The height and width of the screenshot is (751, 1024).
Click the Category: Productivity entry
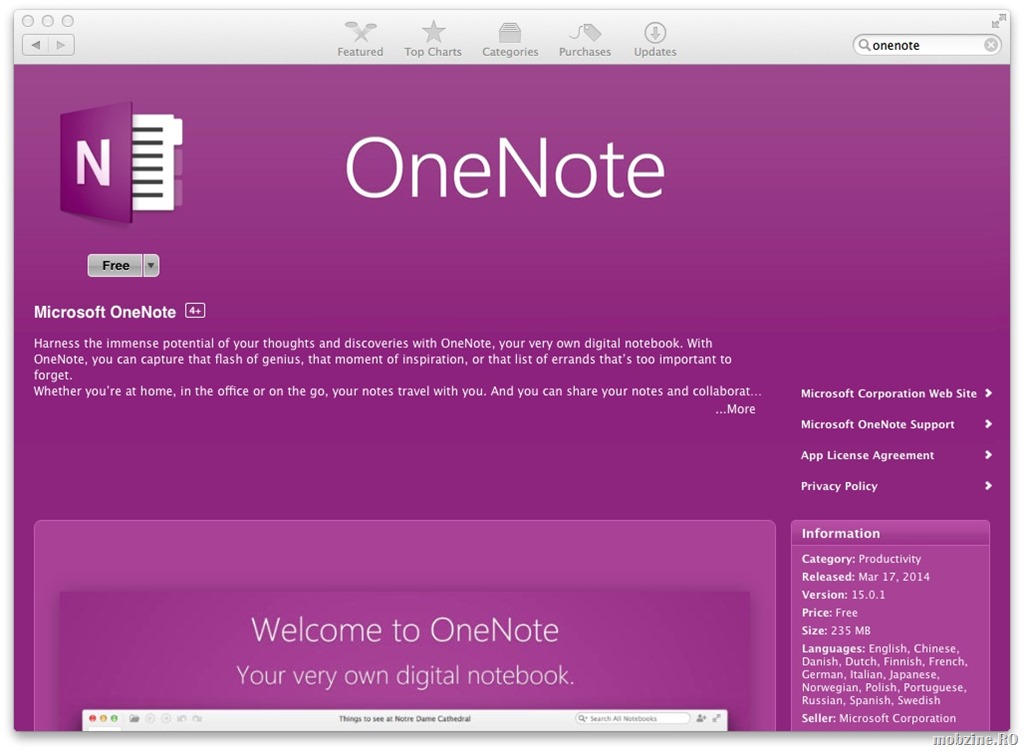tap(861, 559)
